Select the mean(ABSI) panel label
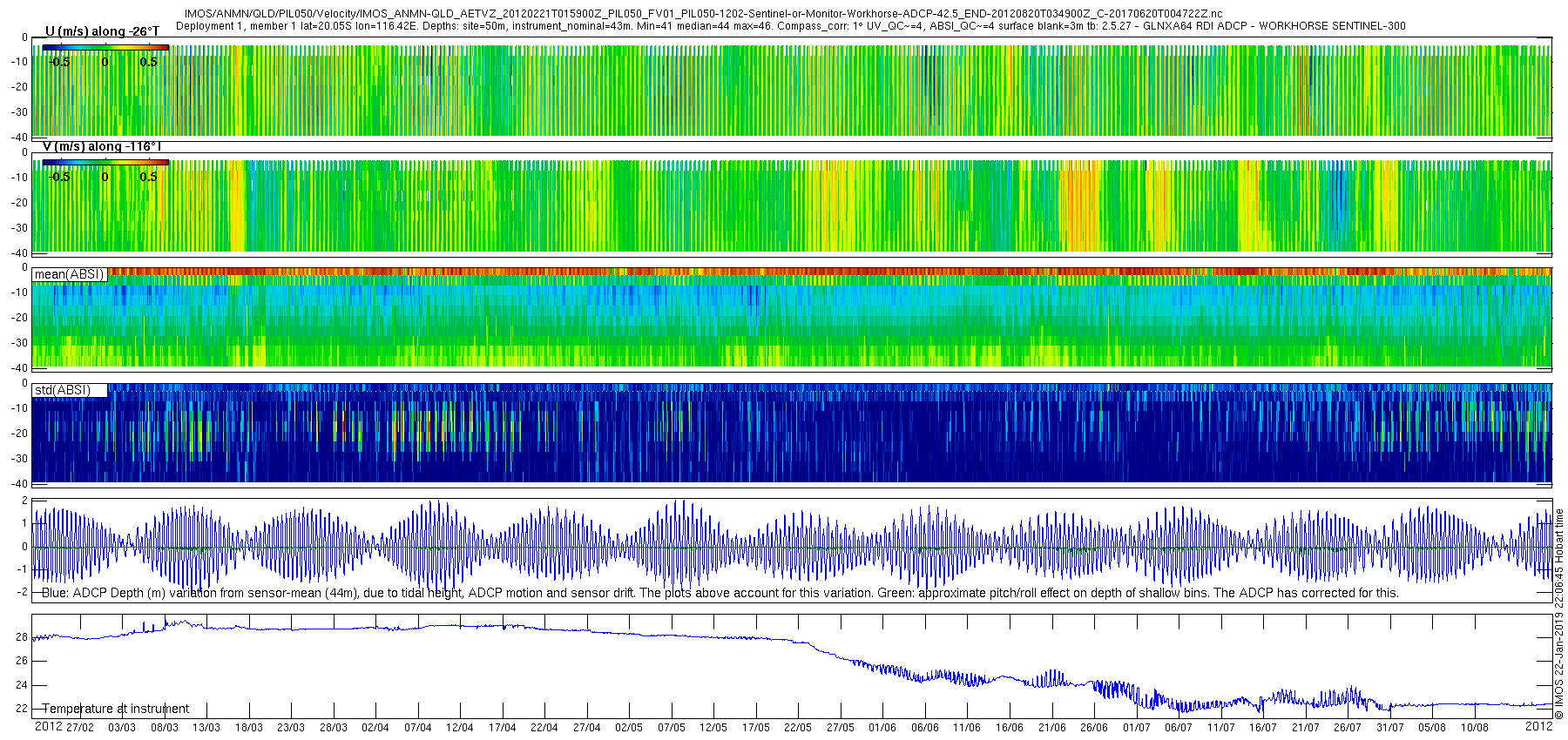 70,274
